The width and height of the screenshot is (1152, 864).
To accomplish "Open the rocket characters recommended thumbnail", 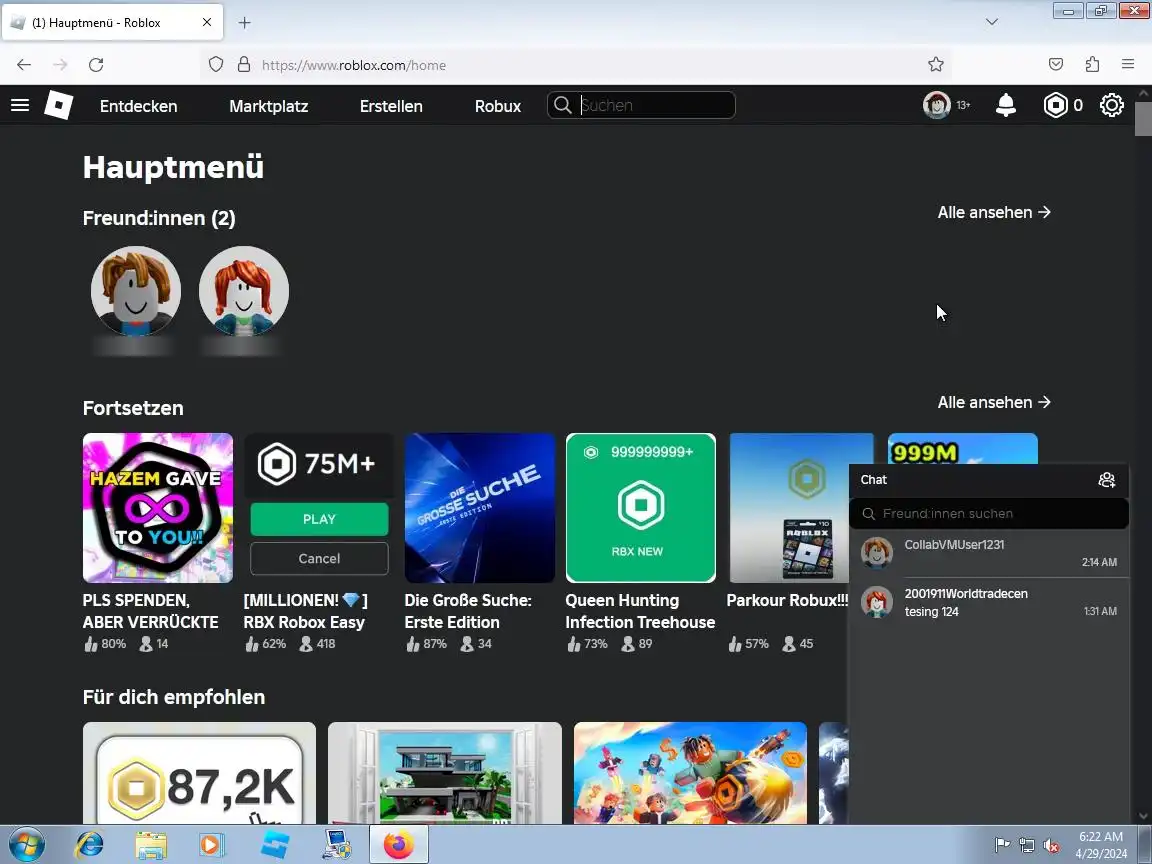I will click(690, 773).
